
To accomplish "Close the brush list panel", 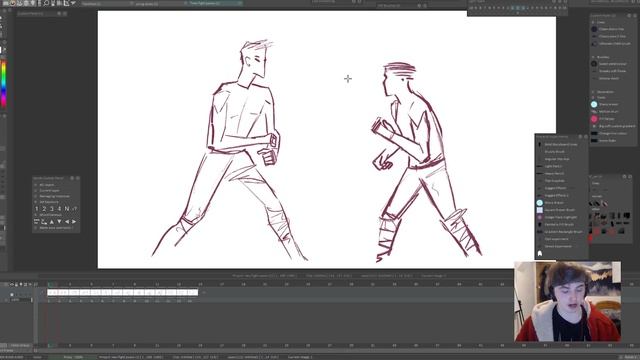I will (586, 137).
